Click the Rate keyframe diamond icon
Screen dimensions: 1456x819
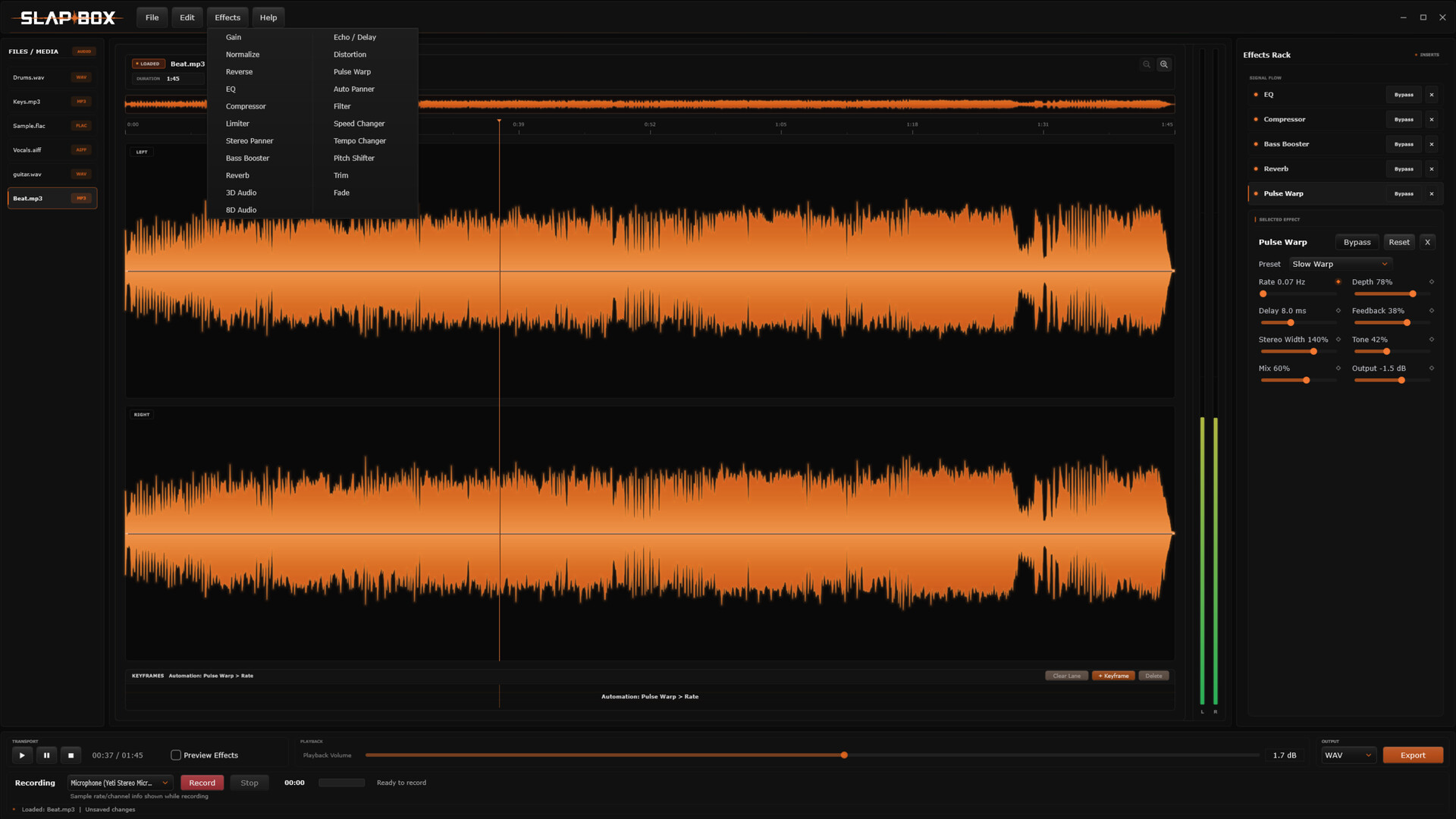pyautogui.click(x=1338, y=282)
